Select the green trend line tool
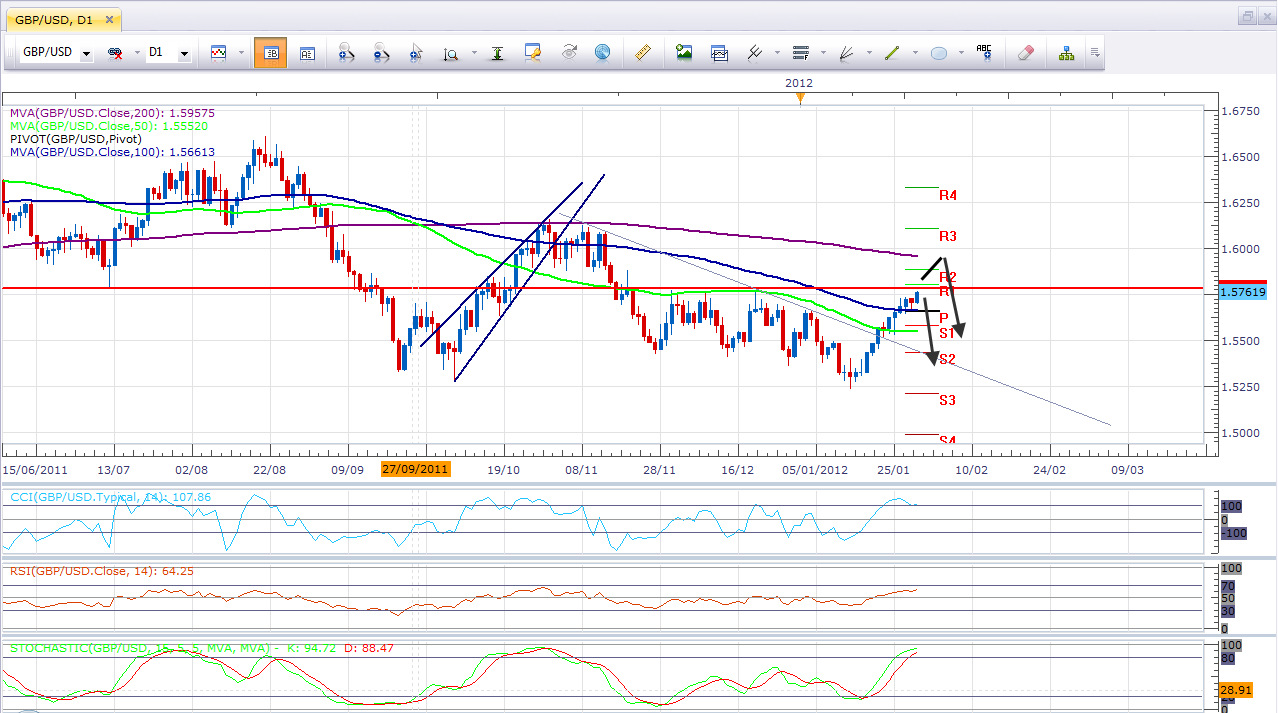 892,53
